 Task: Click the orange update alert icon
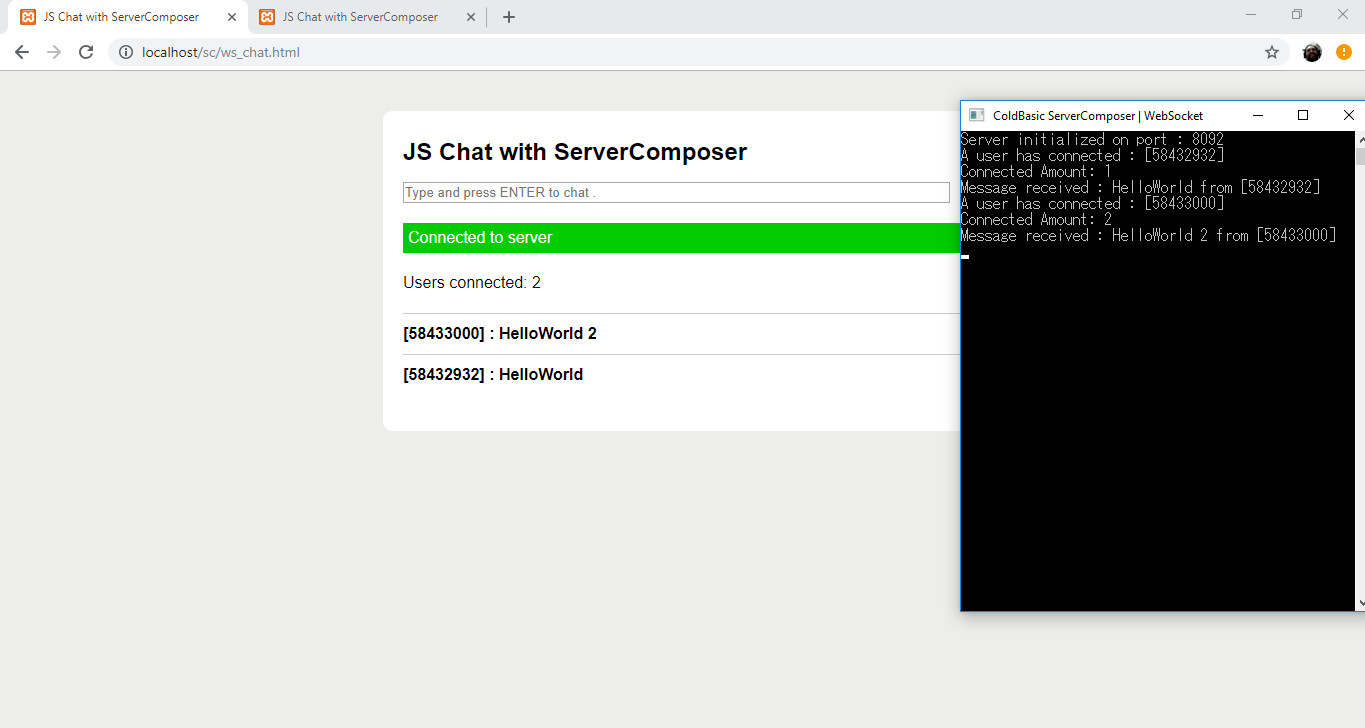[x=1343, y=52]
